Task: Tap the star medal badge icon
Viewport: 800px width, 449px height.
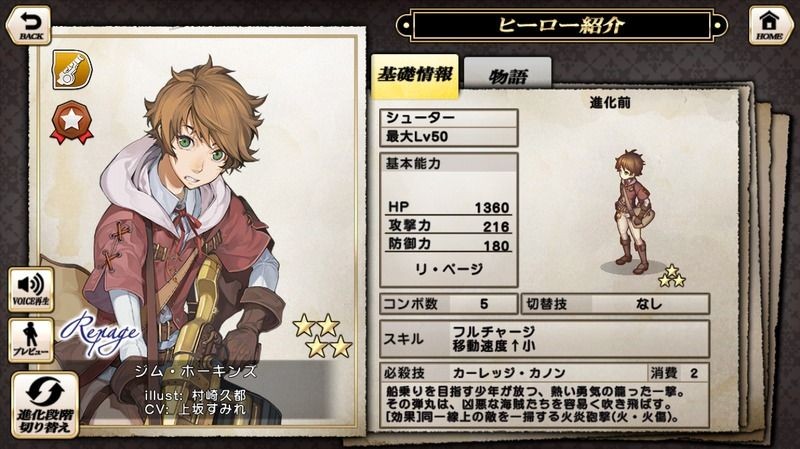Action: (x=72, y=122)
